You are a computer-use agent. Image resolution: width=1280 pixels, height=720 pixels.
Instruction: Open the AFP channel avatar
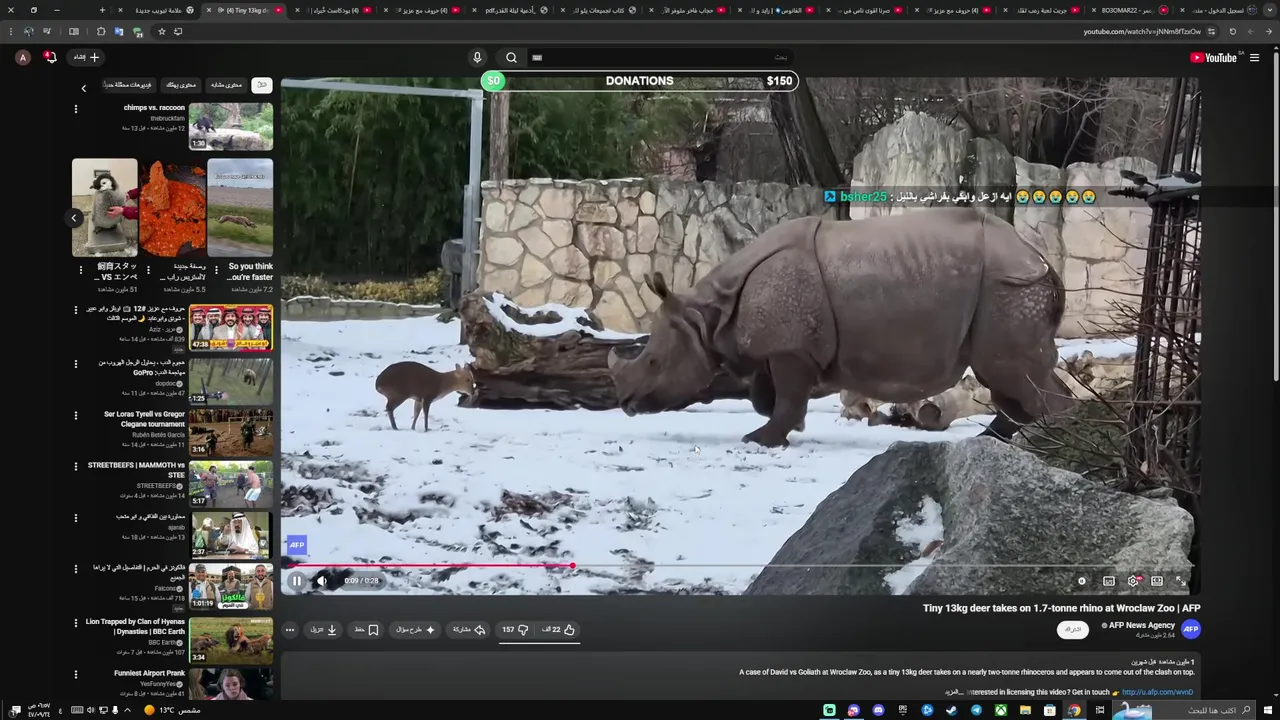tap(1190, 629)
